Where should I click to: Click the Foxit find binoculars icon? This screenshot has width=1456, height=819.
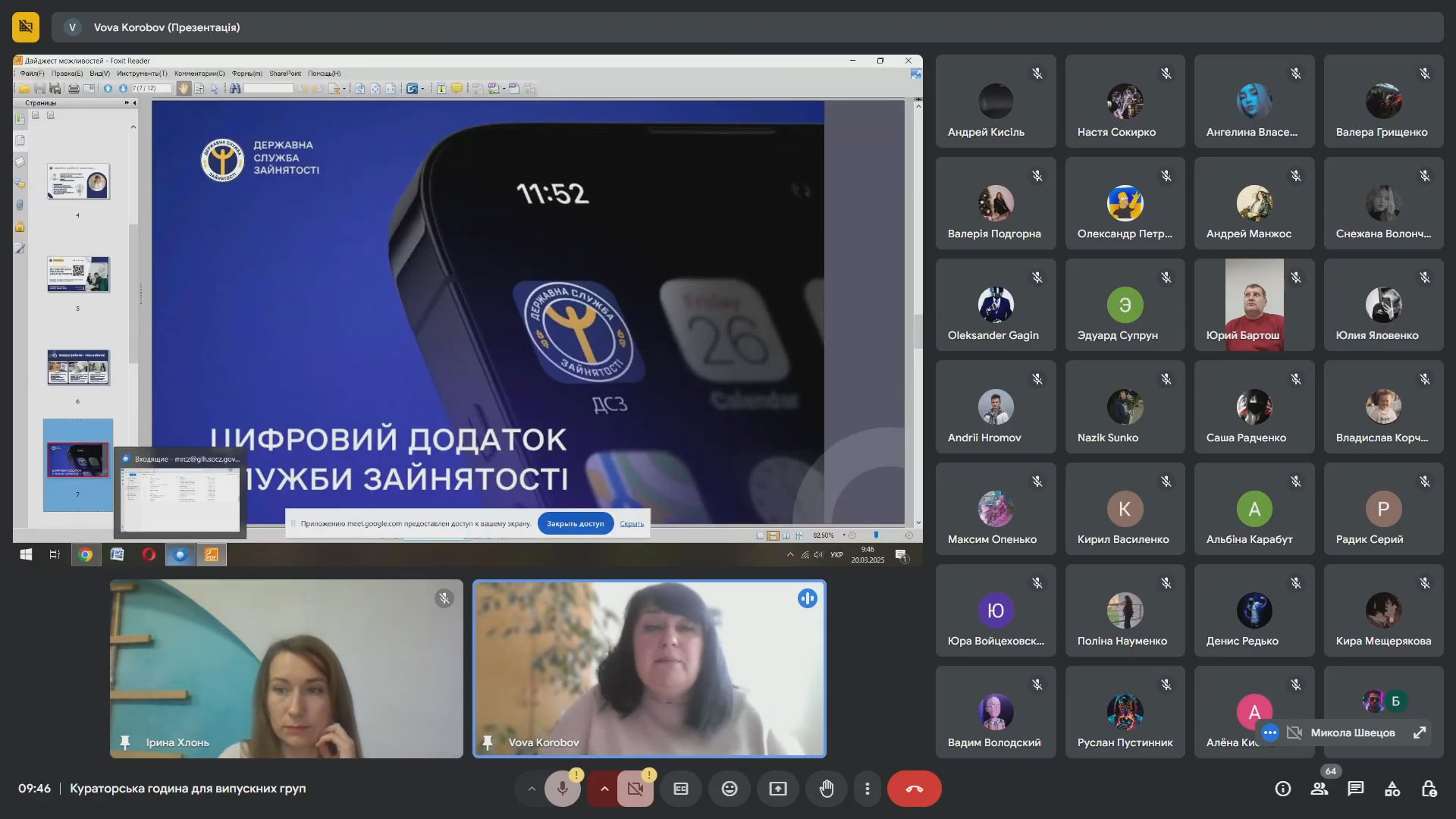(235, 89)
